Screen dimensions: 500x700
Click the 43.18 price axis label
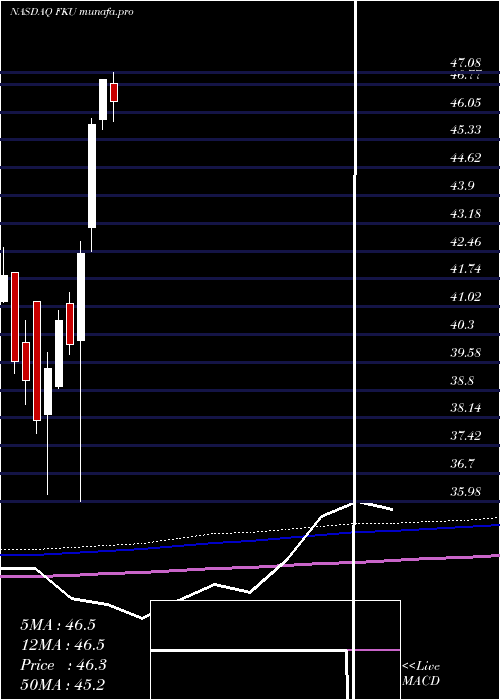point(466,213)
